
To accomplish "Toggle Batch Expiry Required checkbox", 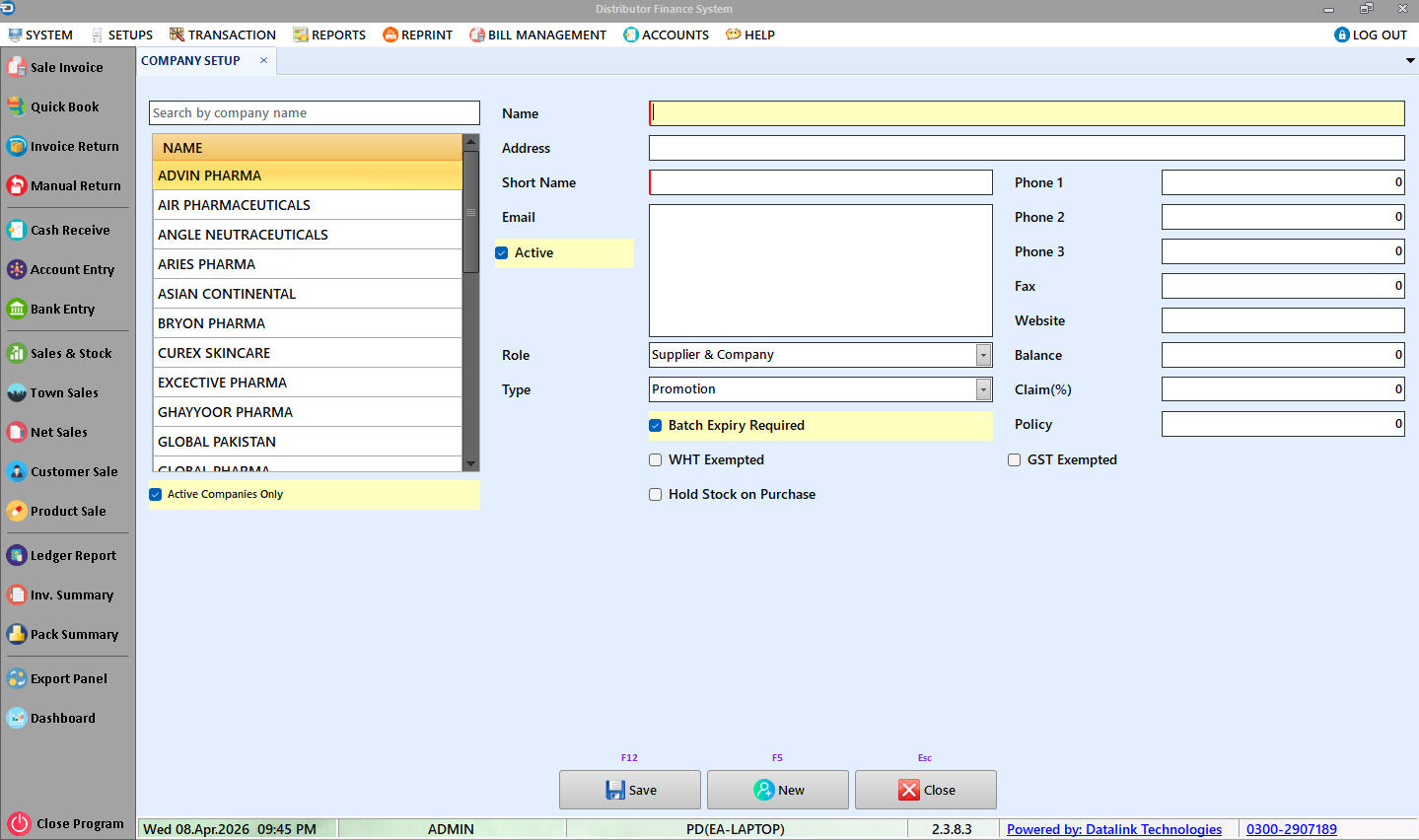I will tap(655, 426).
